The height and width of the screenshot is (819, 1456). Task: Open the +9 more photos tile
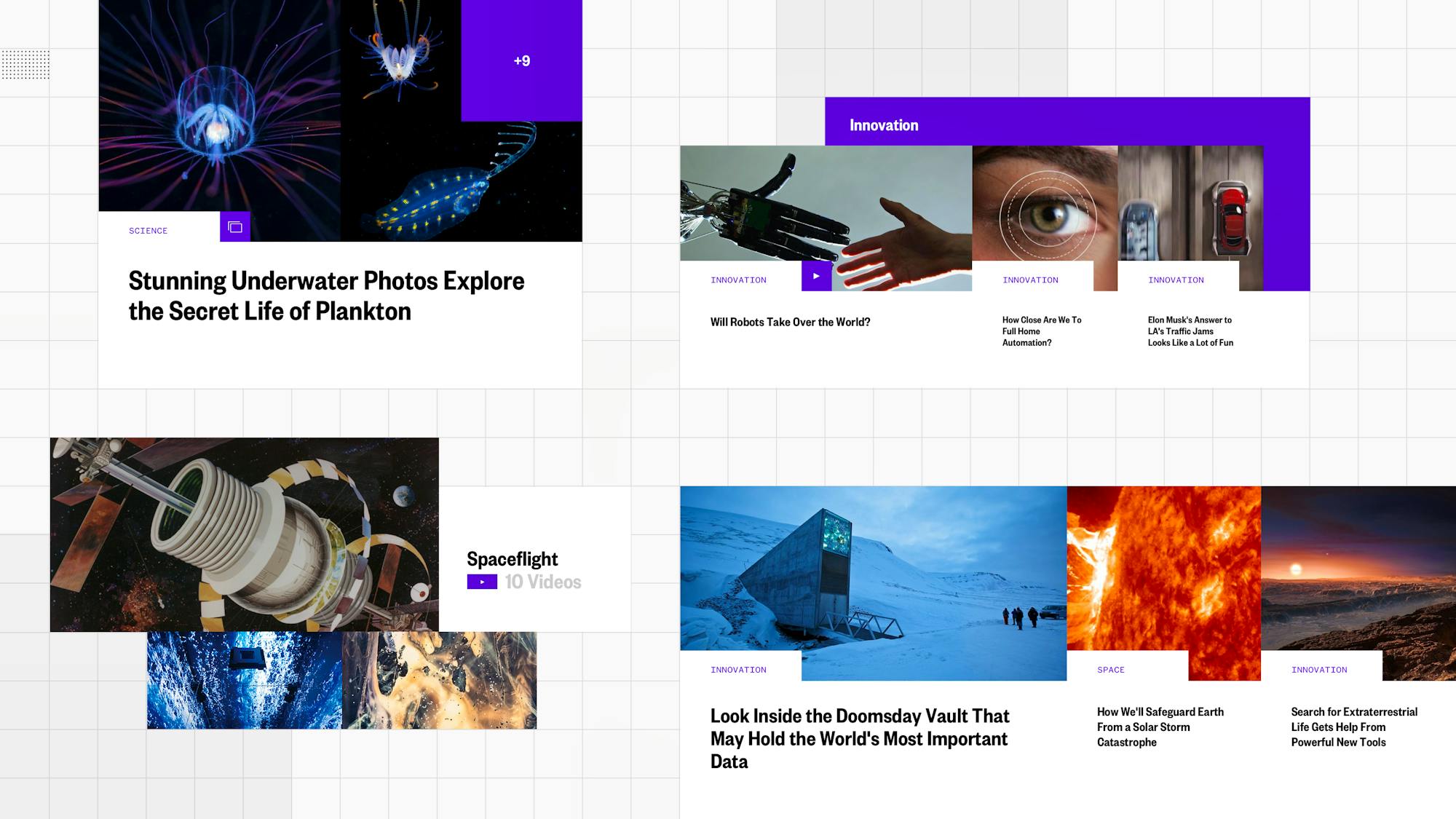click(521, 61)
